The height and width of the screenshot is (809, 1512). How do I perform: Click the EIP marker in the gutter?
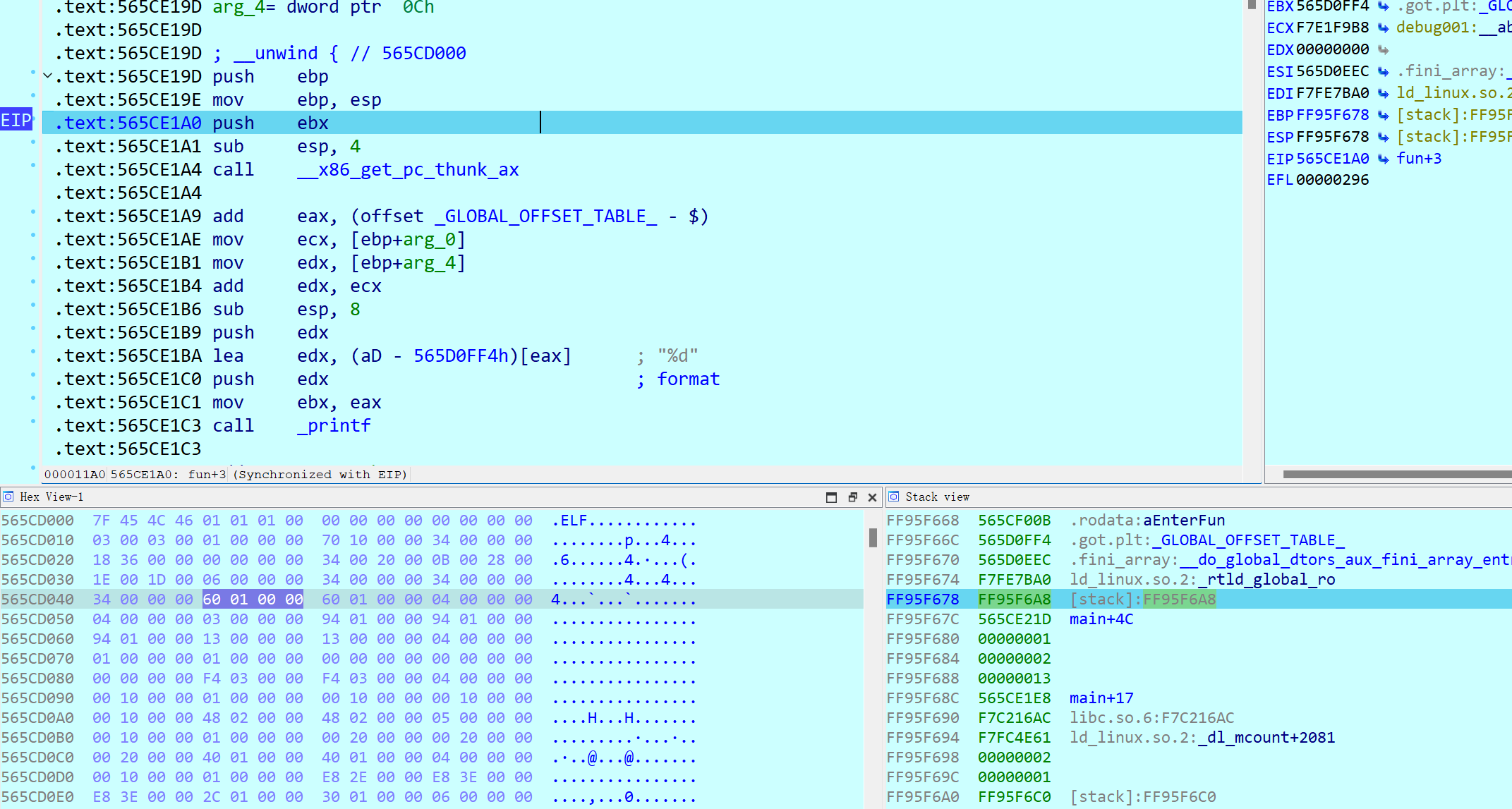[x=16, y=121]
